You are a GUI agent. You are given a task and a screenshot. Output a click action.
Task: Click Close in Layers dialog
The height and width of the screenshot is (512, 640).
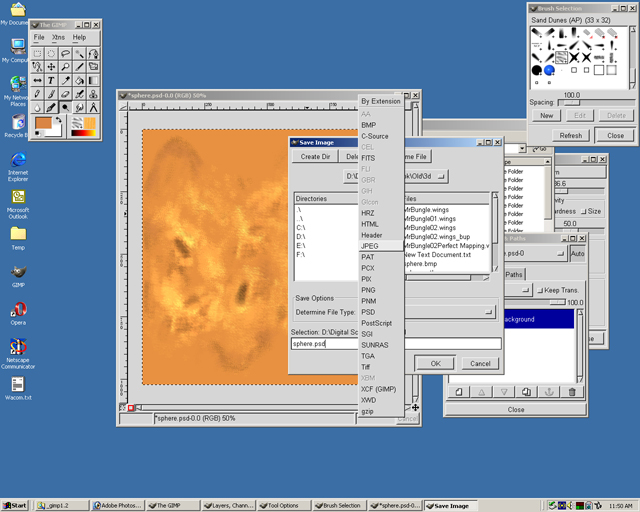point(516,409)
